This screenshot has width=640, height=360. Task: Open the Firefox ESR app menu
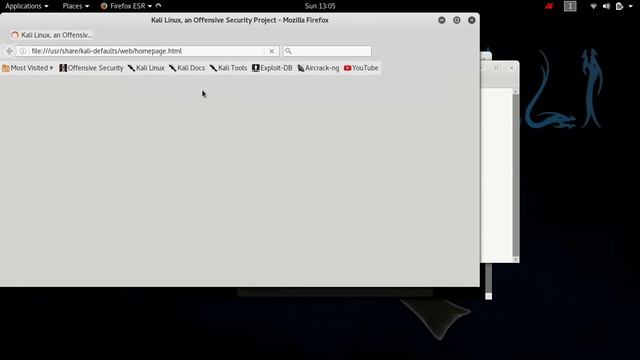coord(127,6)
